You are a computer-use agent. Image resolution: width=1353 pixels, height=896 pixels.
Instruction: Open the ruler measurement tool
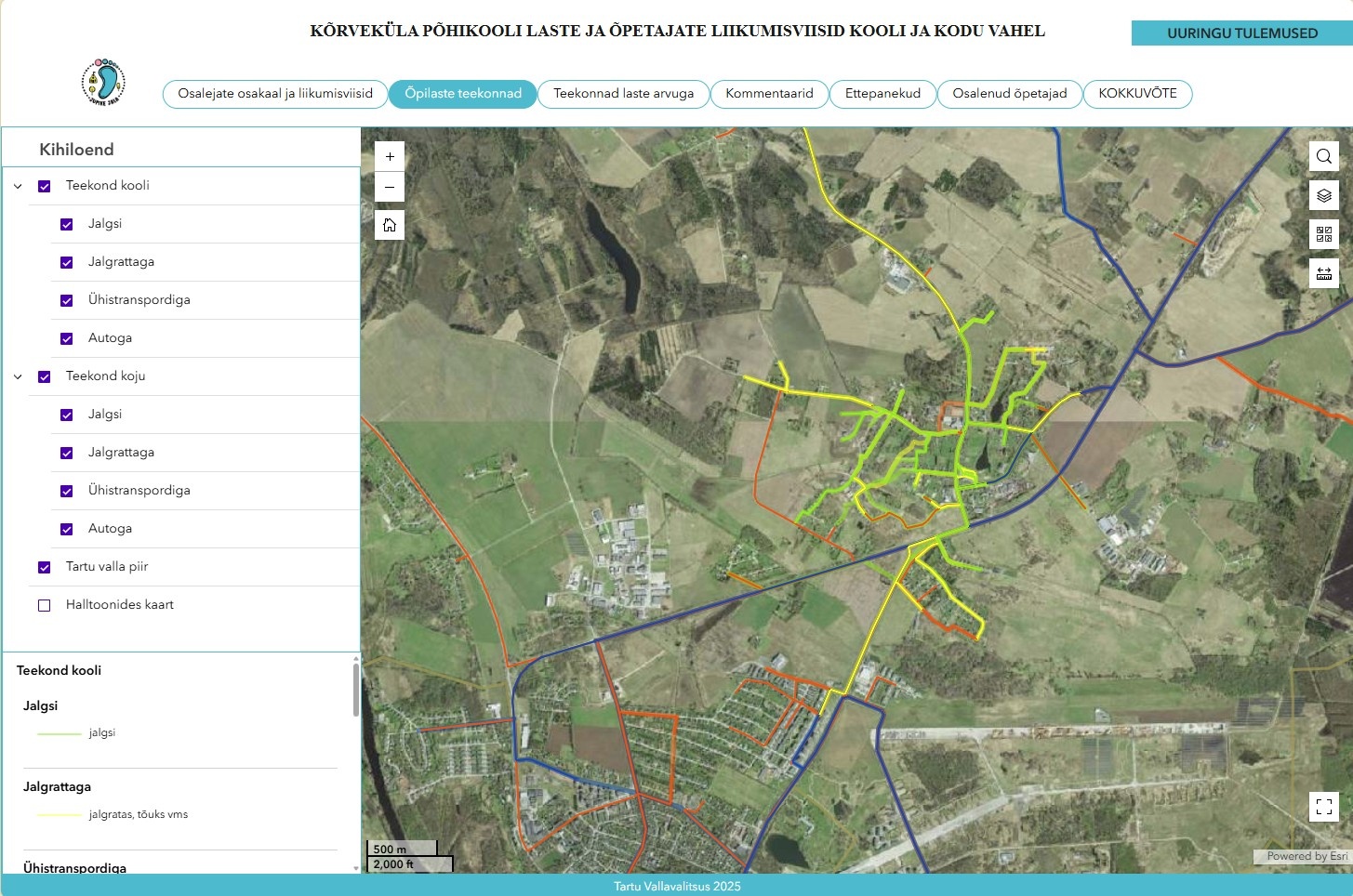[x=1324, y=273]
